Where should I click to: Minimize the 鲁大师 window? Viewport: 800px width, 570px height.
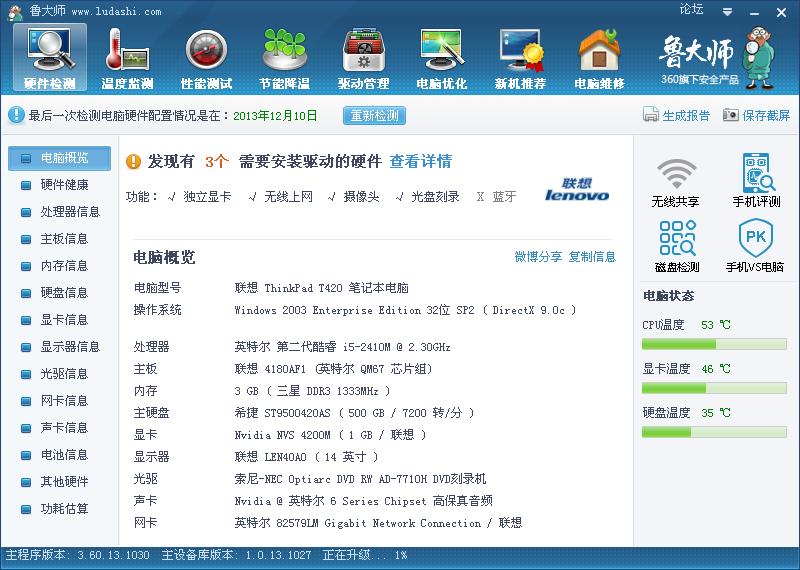tap(755, 12)
